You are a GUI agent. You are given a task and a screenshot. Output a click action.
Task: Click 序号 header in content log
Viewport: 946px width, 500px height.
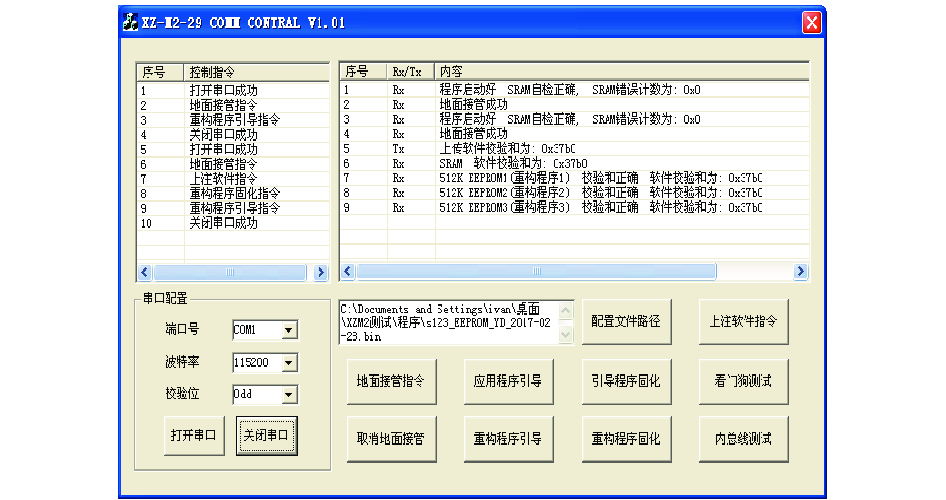[364, 72]
